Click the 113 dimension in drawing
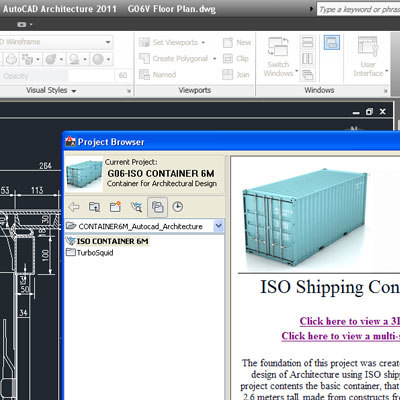 [x=37, y=190]
